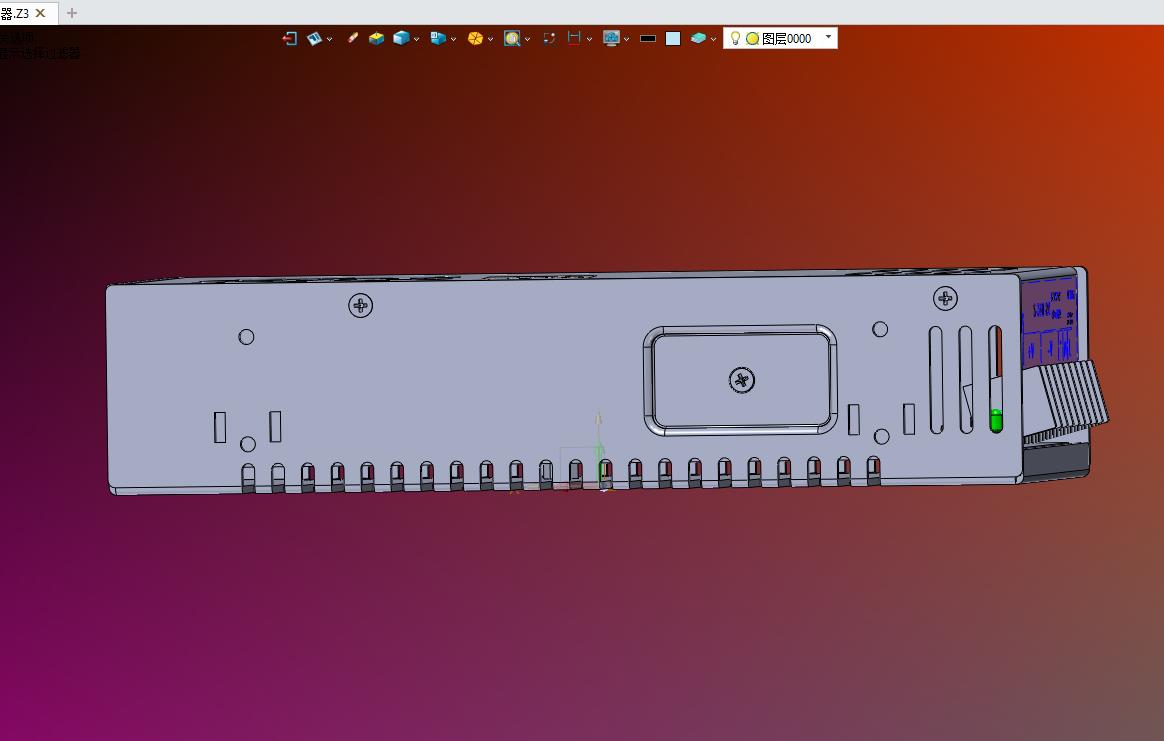
Task: Click the view orientation box icon
Action: (x=438, y=39)
